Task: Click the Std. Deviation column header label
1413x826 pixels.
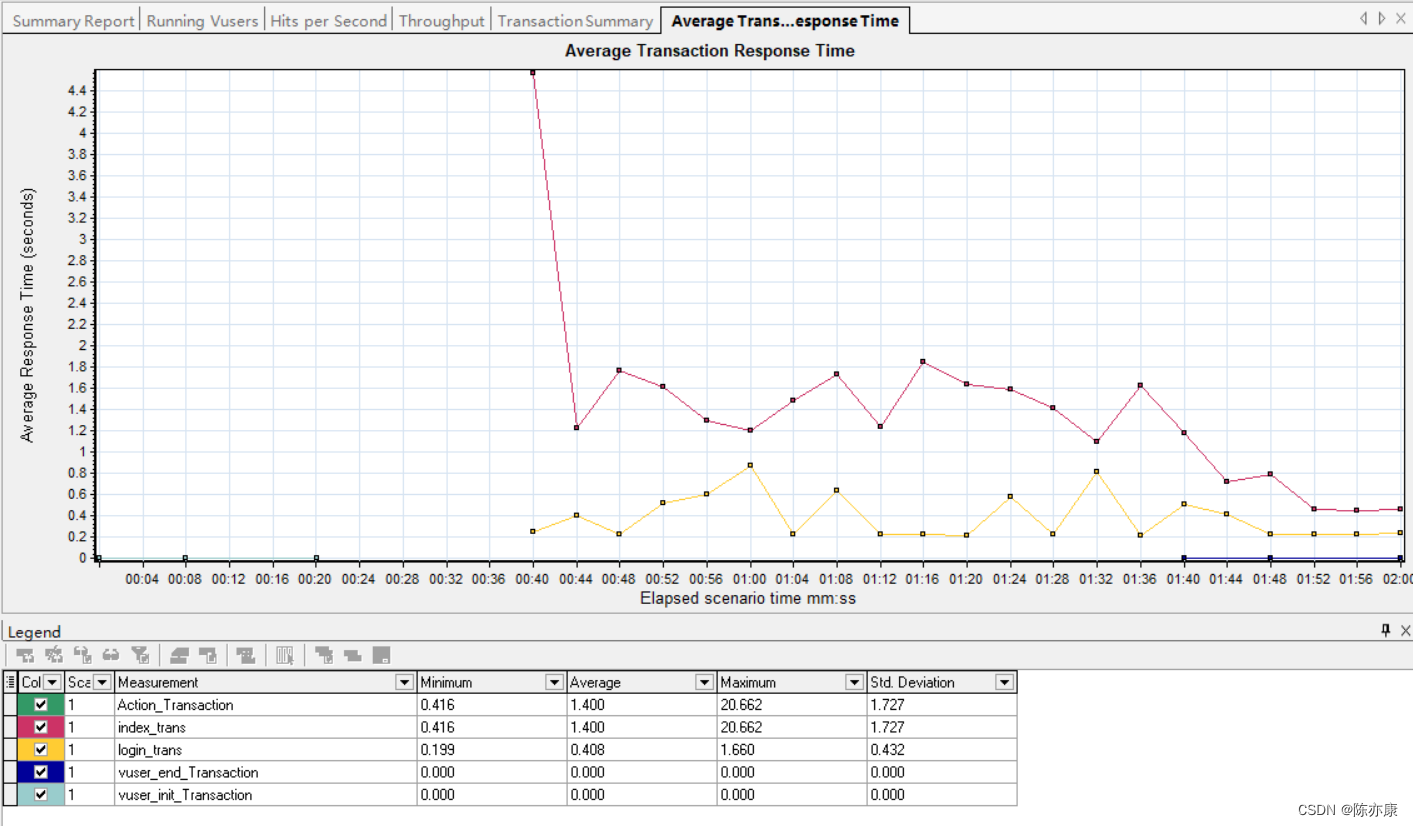Action: pyautogui.click(x=912, y=682)
